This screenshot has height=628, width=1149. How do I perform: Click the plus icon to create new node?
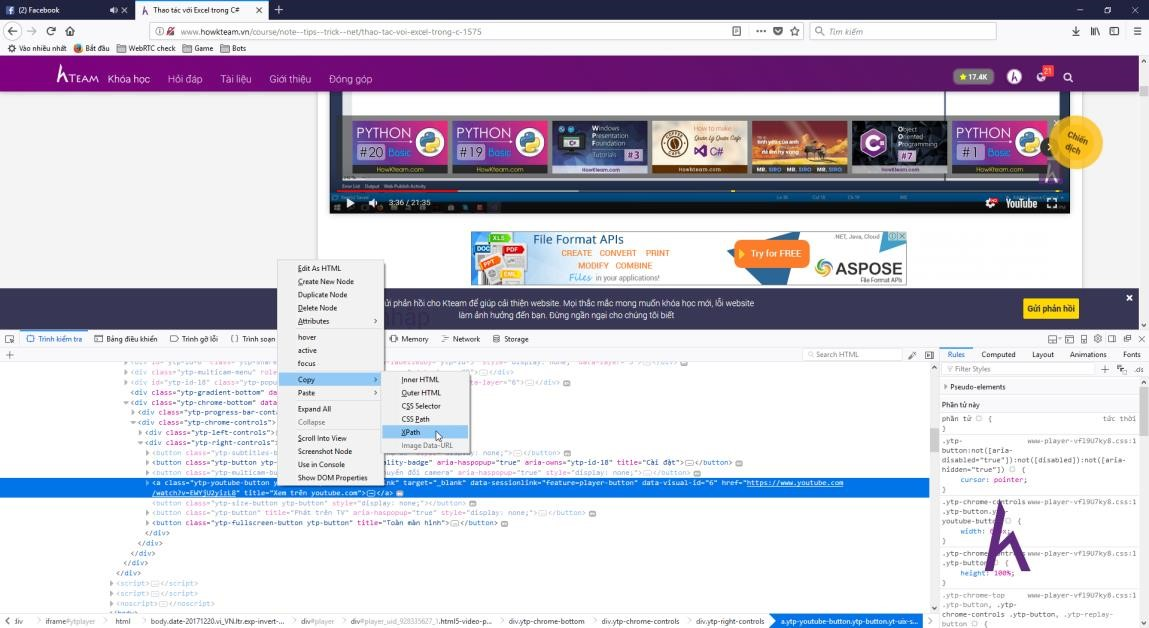click(x=10, y=355)
